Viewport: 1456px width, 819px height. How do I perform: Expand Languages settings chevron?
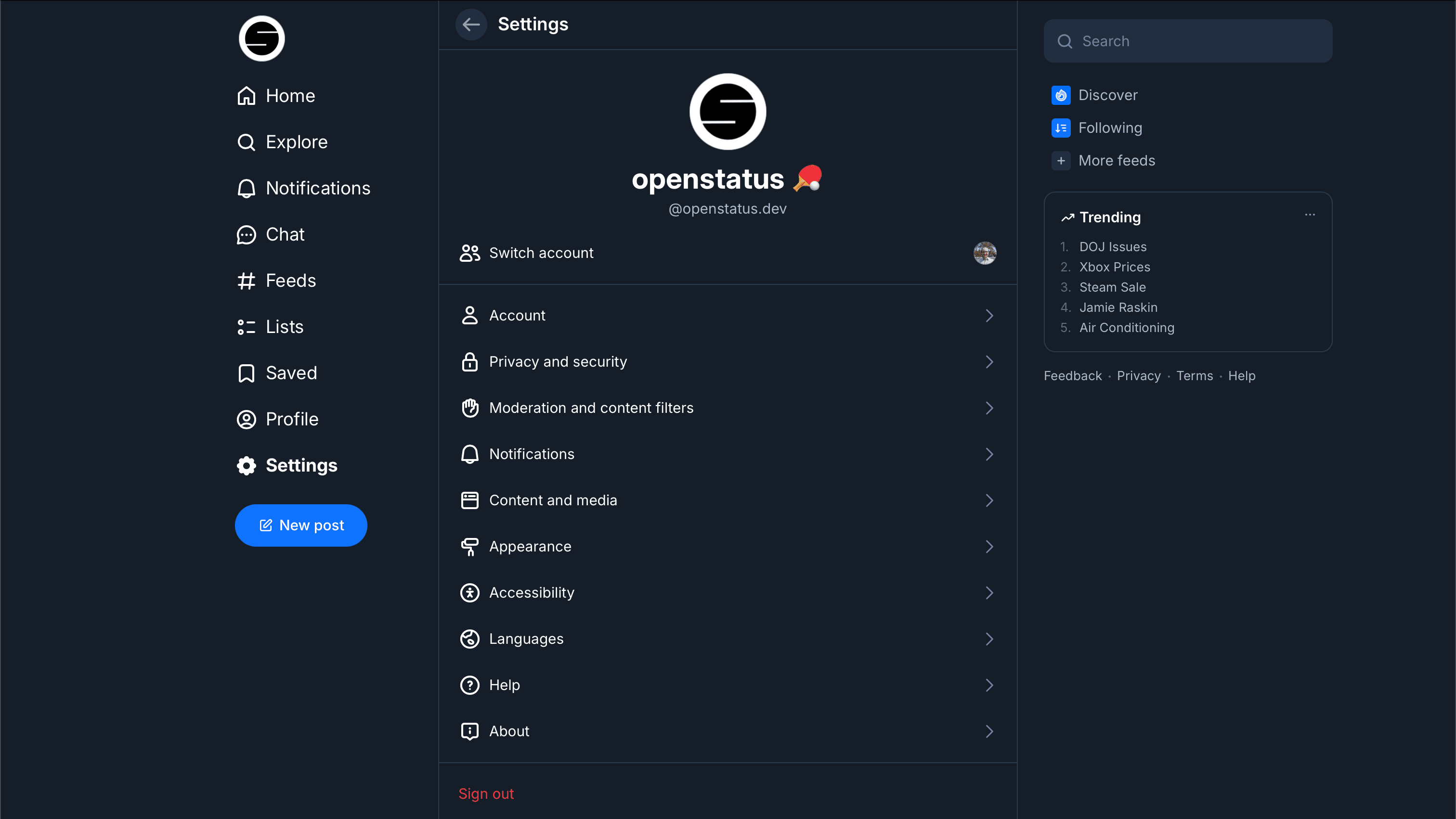click(989, 639)
